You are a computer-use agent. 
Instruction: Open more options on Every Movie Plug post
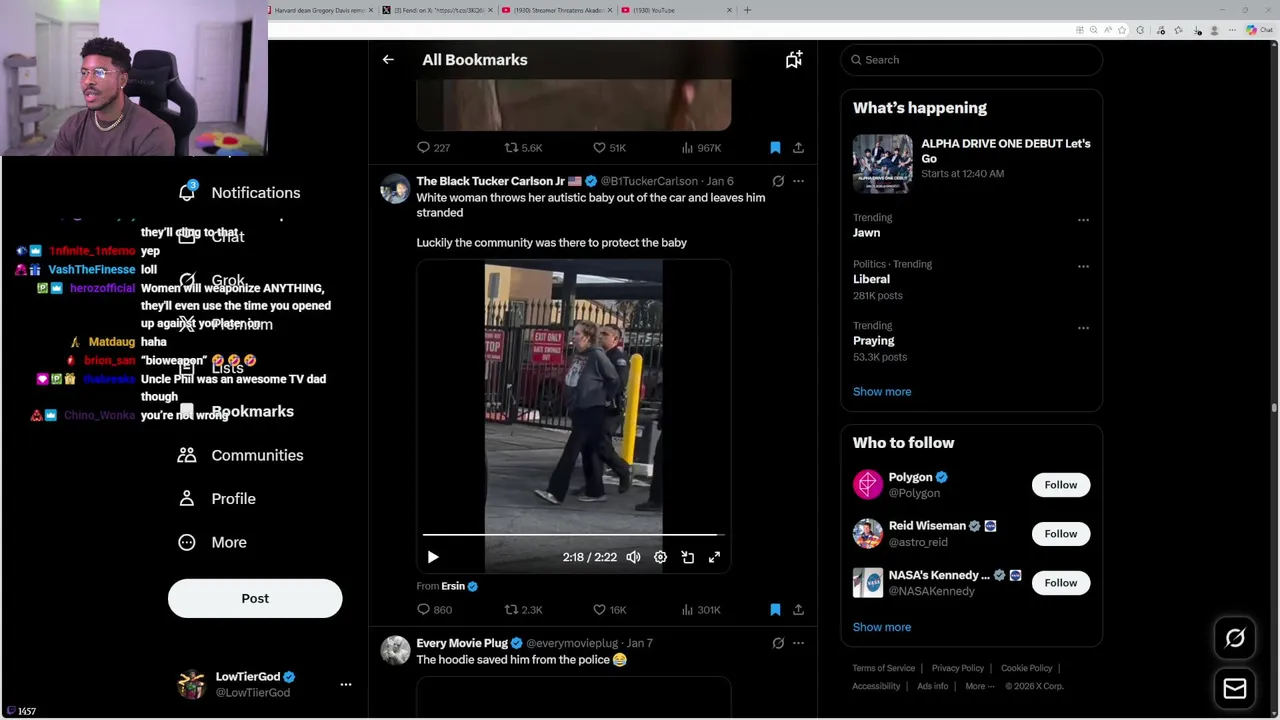coord(798,643)
